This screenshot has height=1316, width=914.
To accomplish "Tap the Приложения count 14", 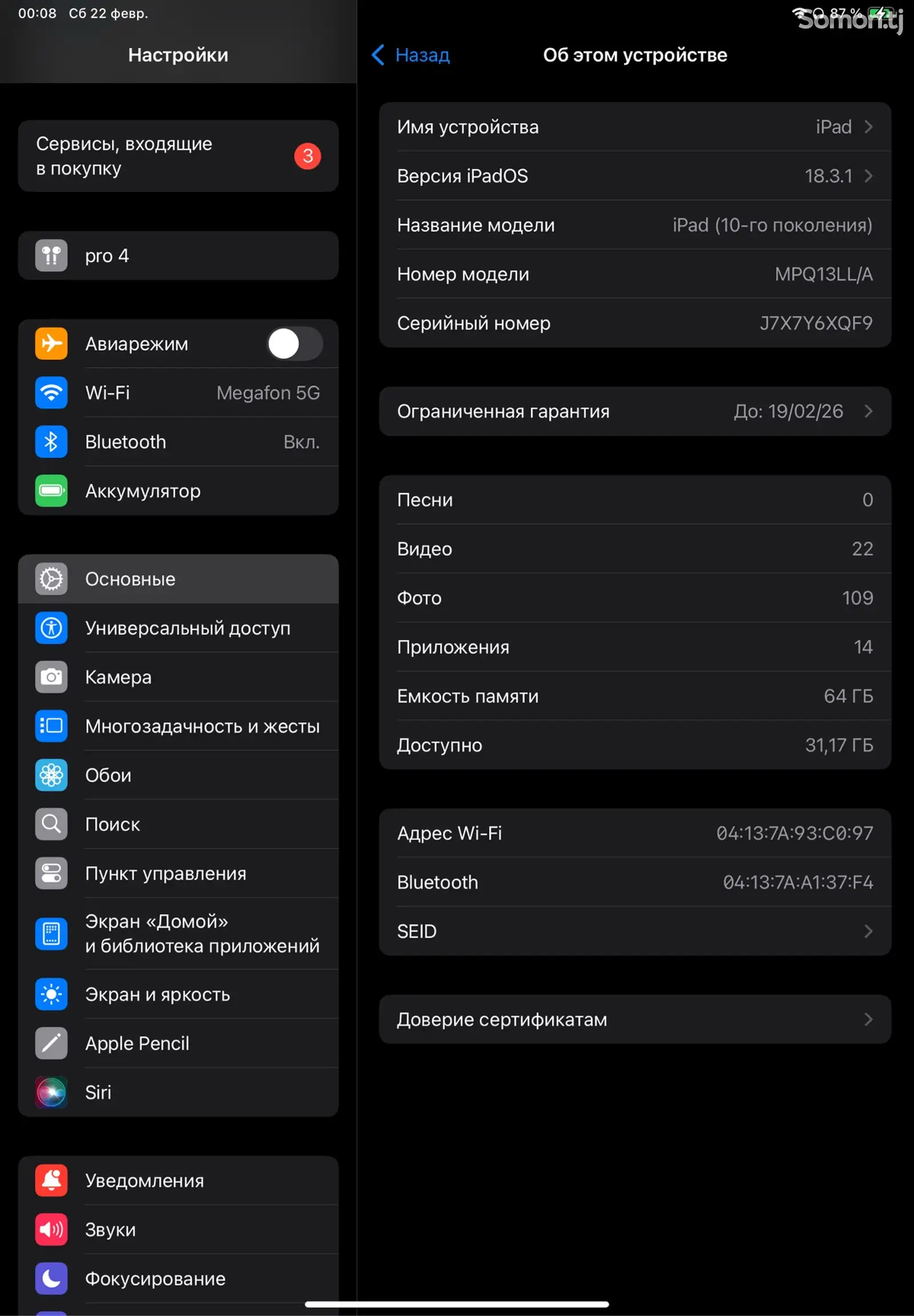I will 863,647.
